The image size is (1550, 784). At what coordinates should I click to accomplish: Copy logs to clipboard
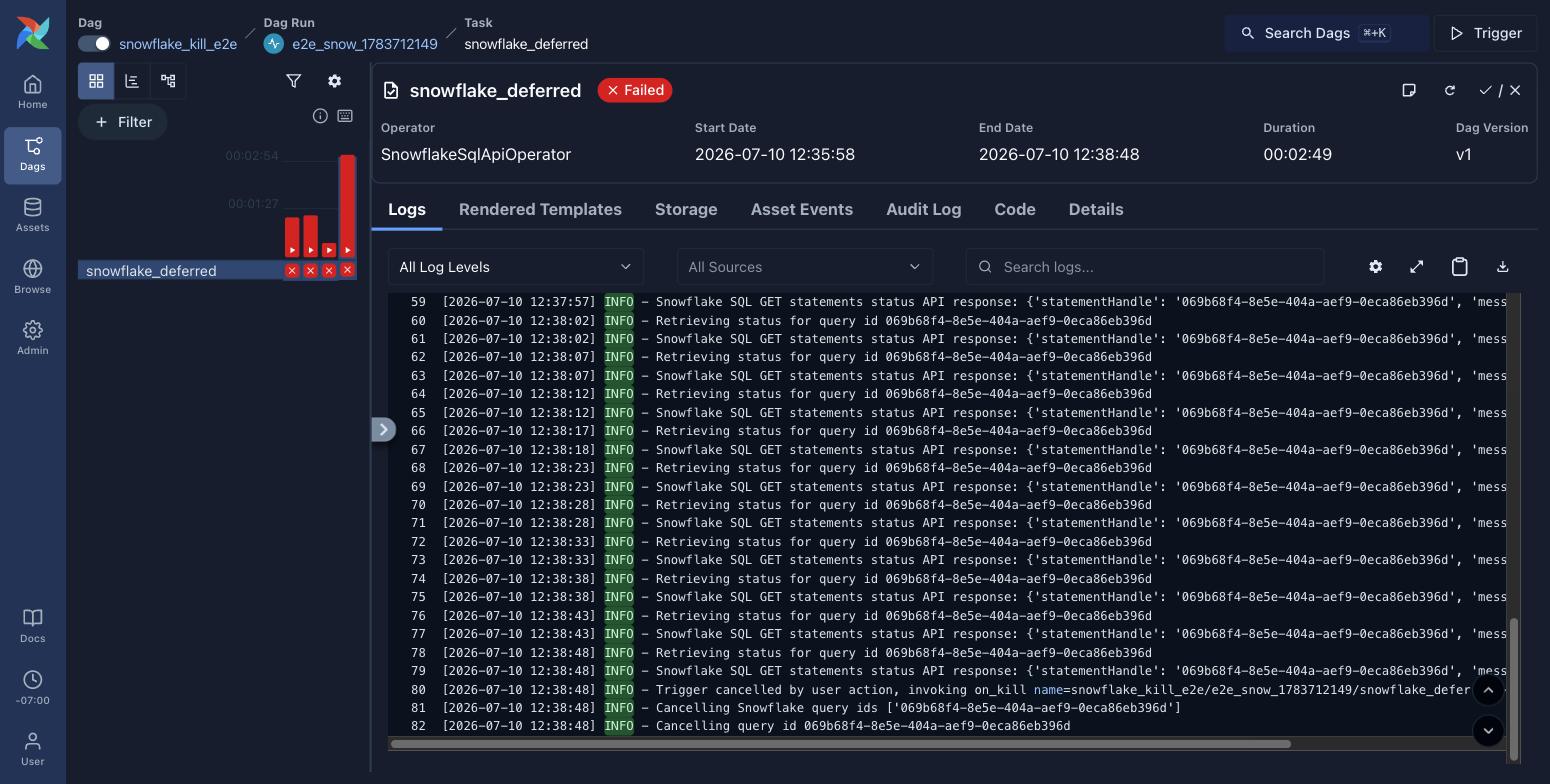click(x=1460, y=267)
